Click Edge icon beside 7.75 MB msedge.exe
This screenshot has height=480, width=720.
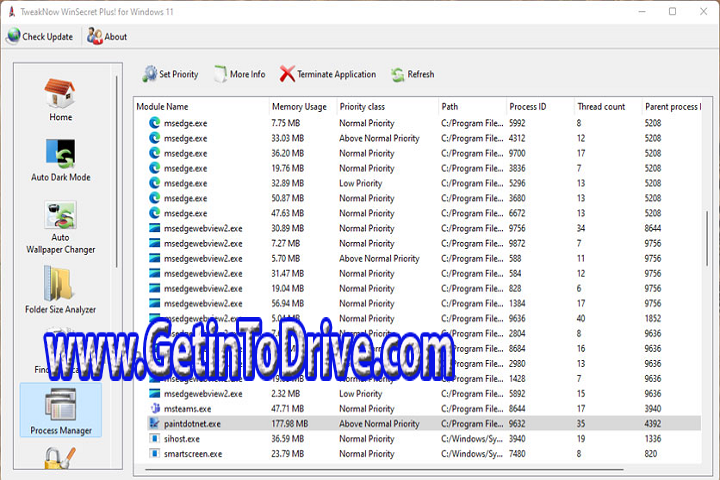click(x=155, y=123)
